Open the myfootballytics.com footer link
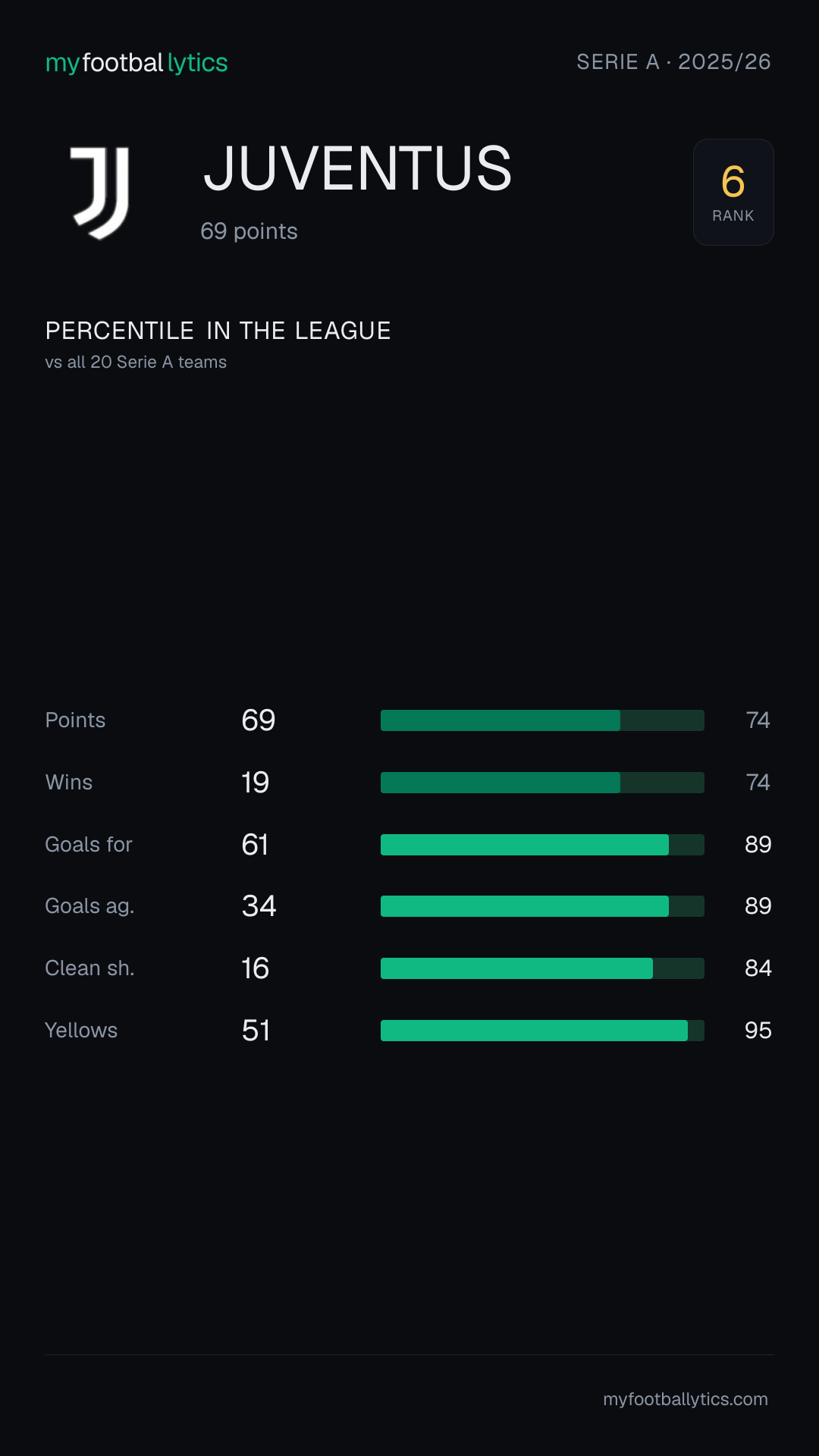This screenshot has width=819, height=1456. pos(686,1399)
